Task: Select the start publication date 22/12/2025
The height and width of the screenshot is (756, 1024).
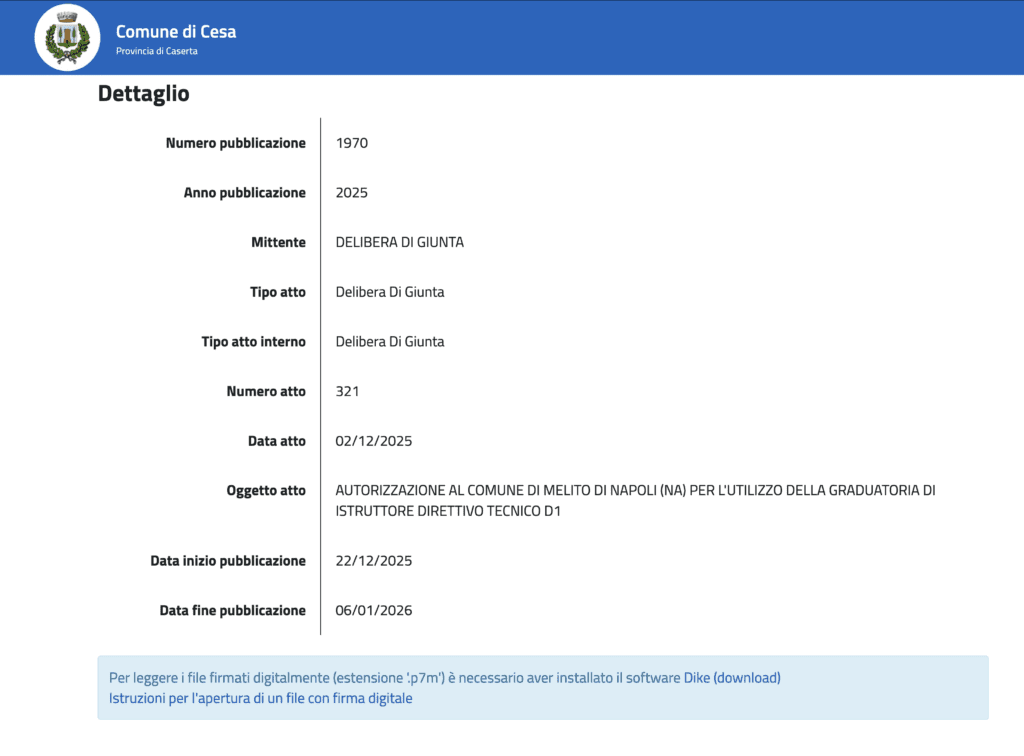Action: [x=374, y=561]
